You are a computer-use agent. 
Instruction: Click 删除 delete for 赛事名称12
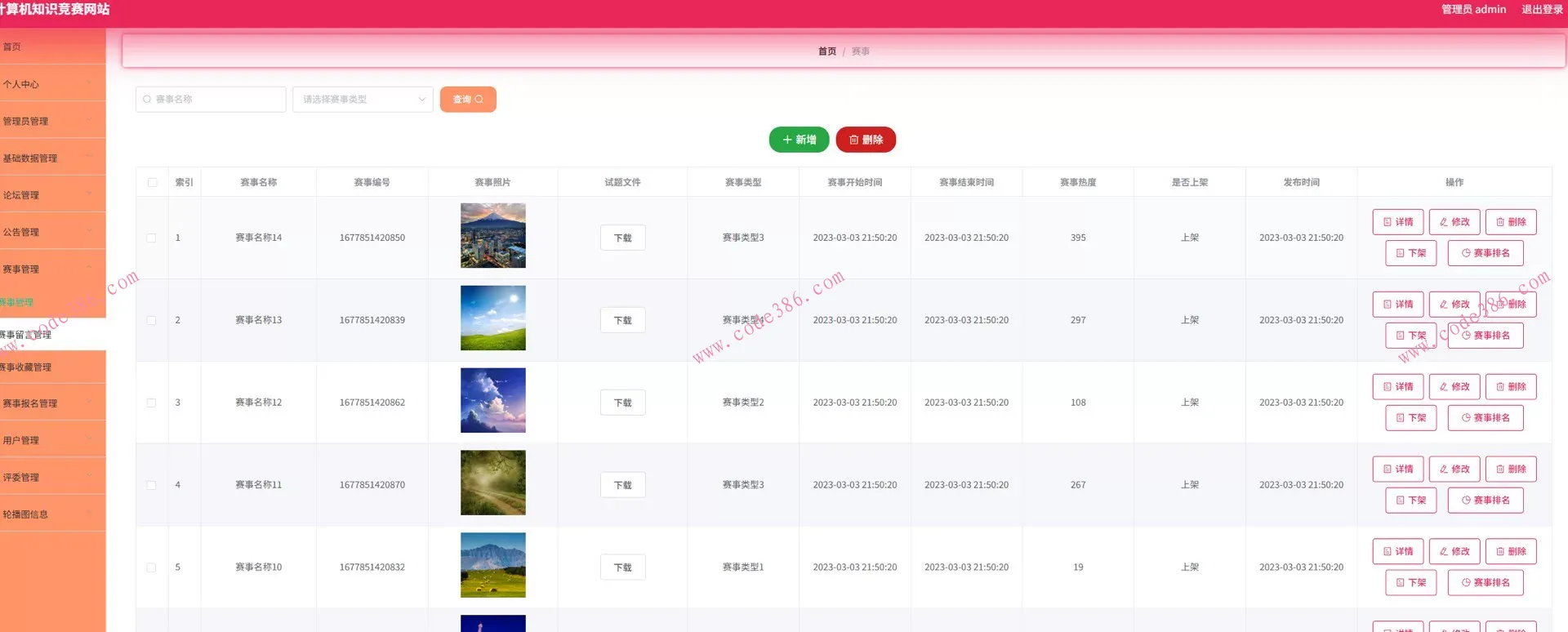click(1511, 387)
